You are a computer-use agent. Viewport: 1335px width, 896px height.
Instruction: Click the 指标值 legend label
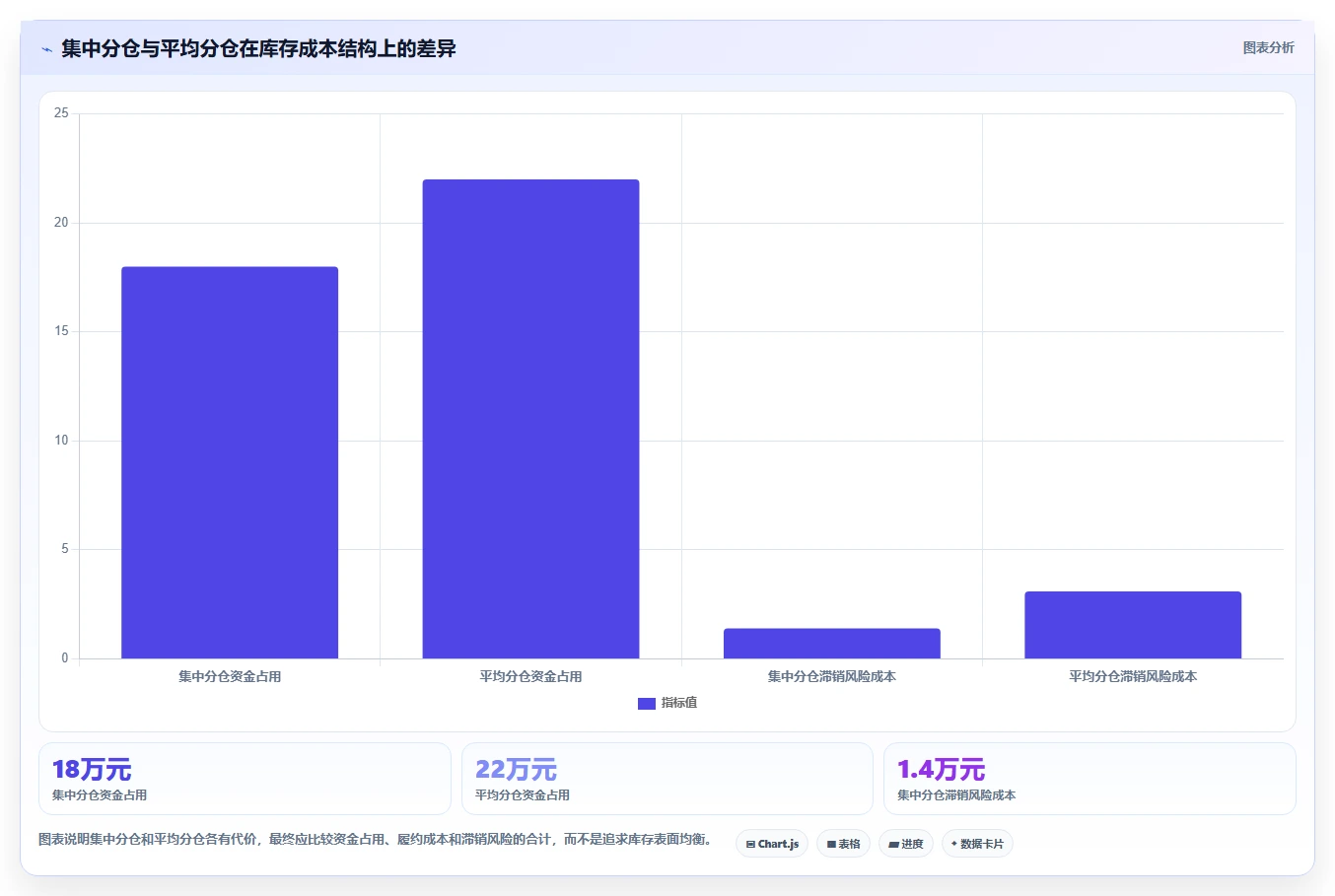point(679,703)
